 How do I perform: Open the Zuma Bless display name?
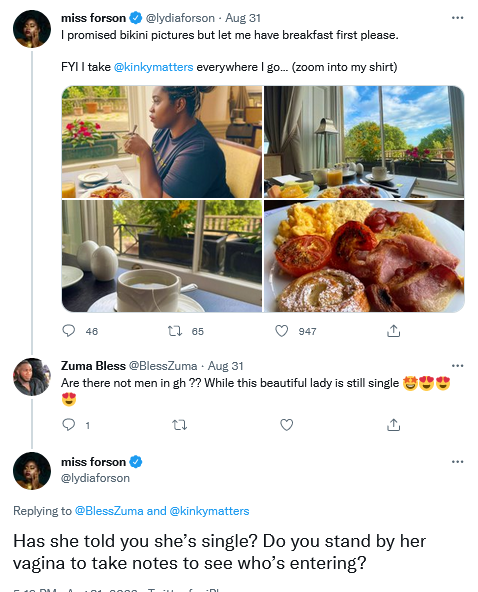[93, 366]
